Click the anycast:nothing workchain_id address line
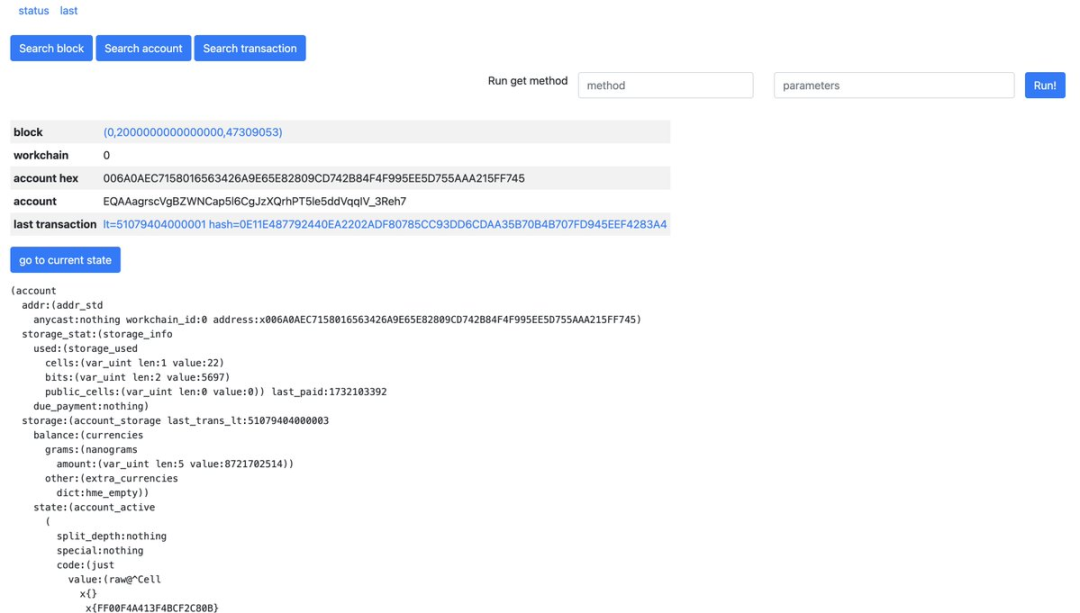1080x613 pixels. pos(337,320)
